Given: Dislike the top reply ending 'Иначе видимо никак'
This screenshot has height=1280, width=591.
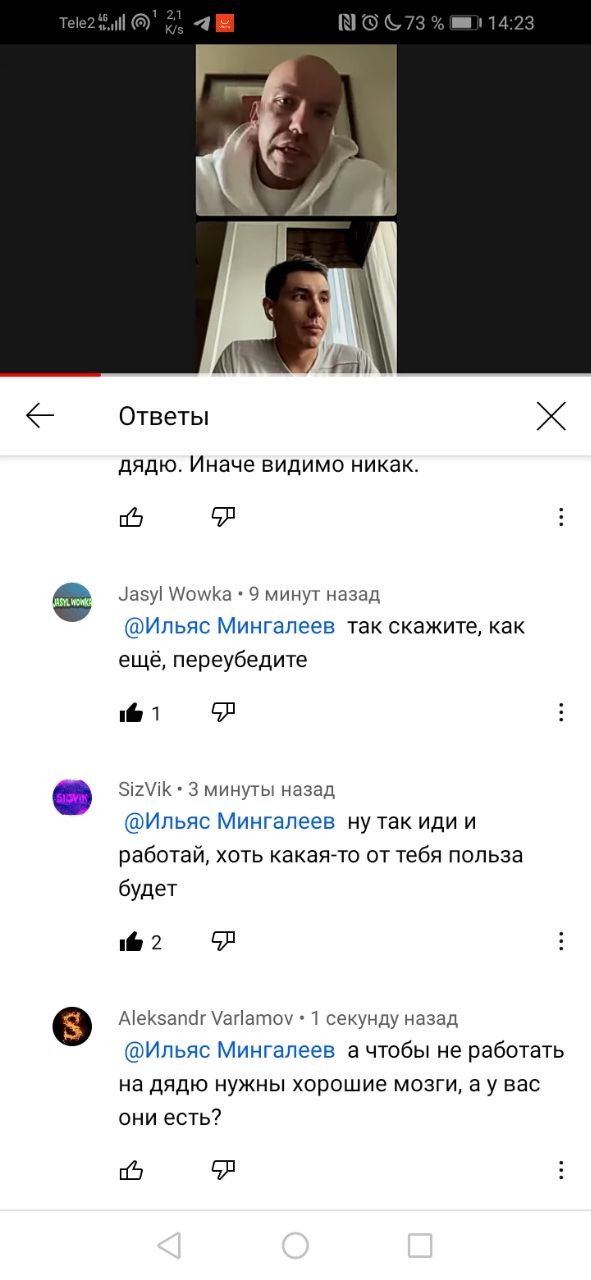Looking at the screenshot, I should tap(223, 516).
